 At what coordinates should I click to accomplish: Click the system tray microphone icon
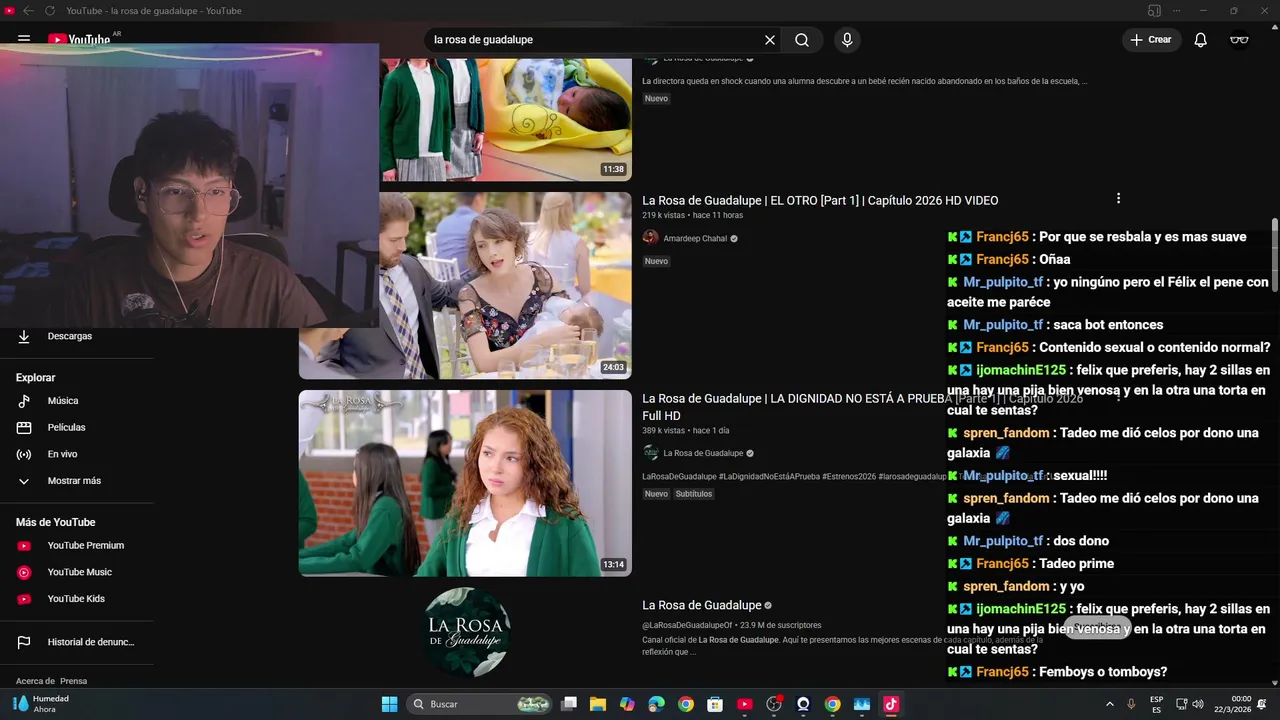click(x=1131, y=704)
